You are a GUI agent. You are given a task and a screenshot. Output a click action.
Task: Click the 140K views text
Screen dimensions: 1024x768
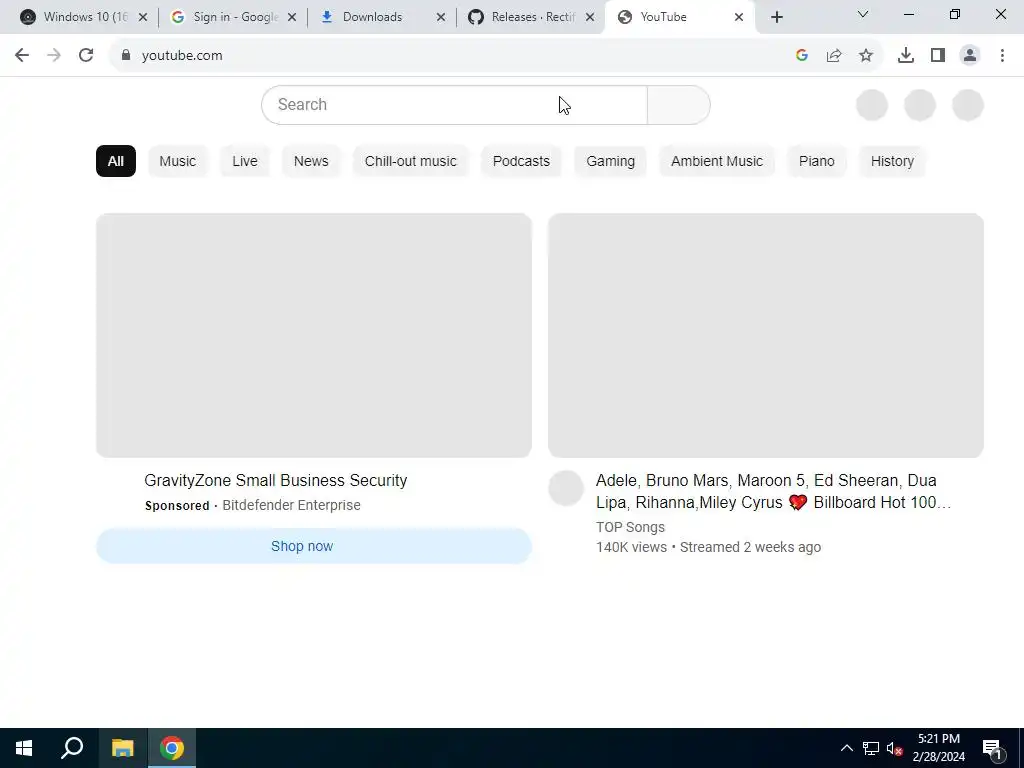(632, 547)
